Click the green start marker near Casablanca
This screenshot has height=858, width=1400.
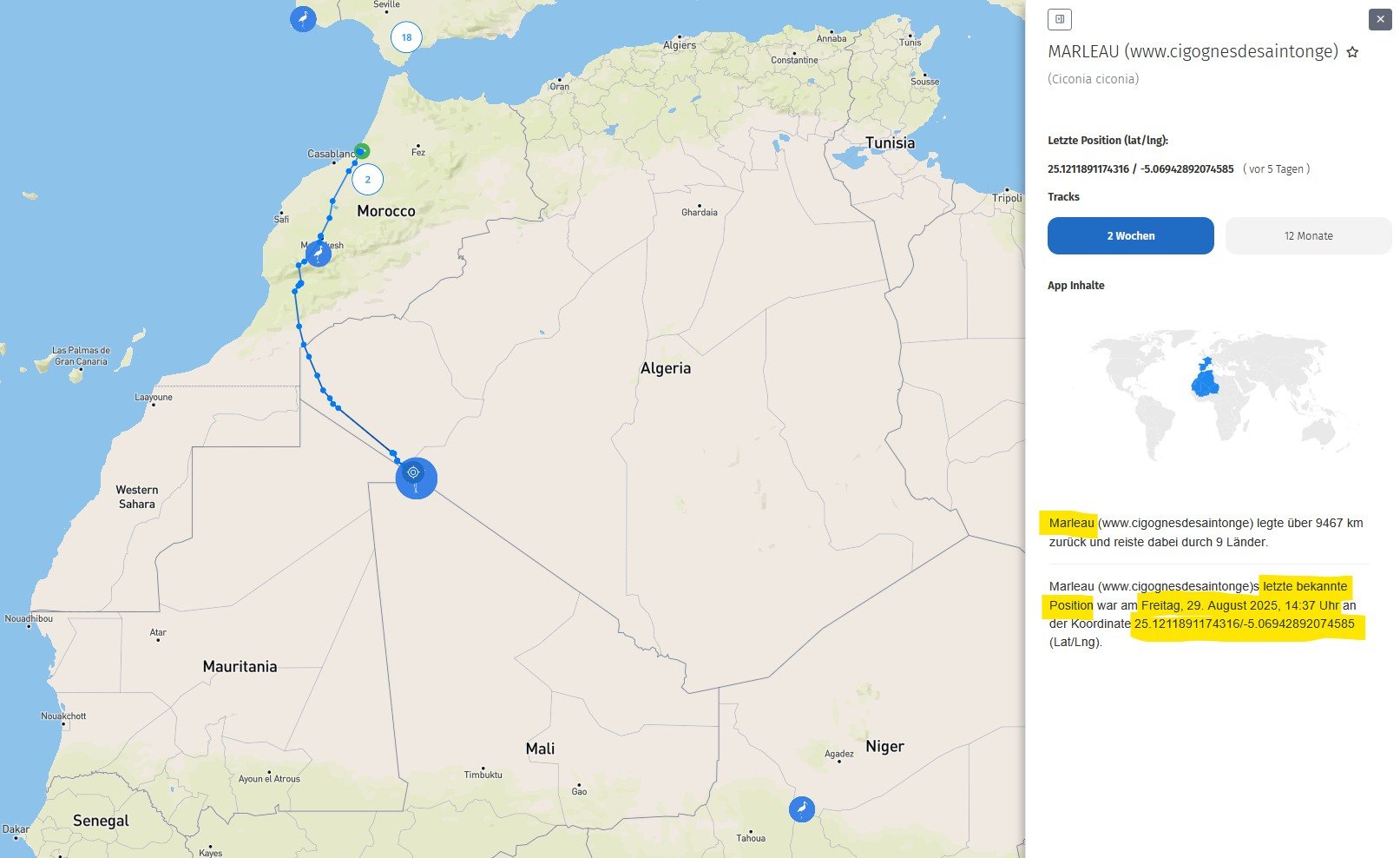(363, 150)
